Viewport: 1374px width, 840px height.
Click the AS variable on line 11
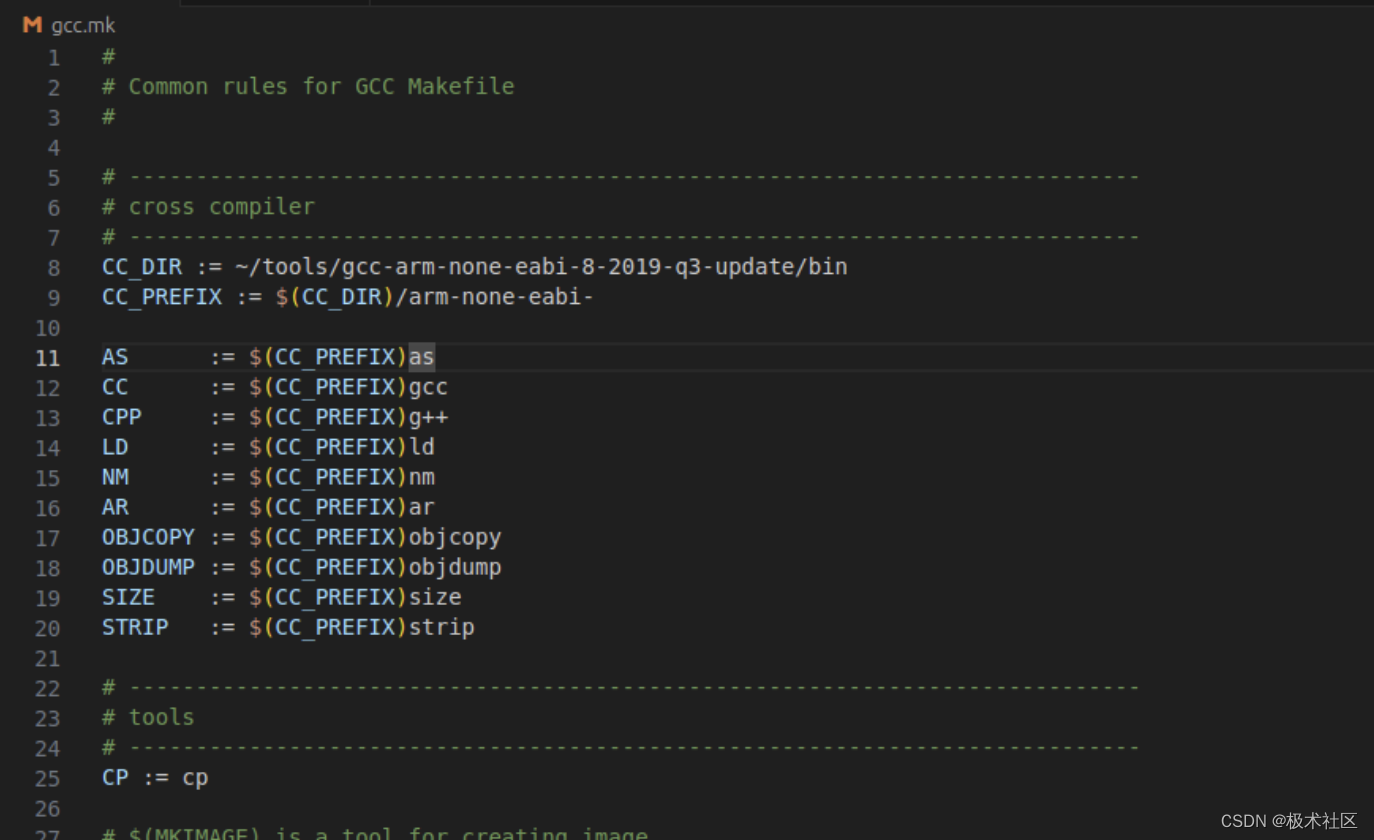[x=115, y=357]
